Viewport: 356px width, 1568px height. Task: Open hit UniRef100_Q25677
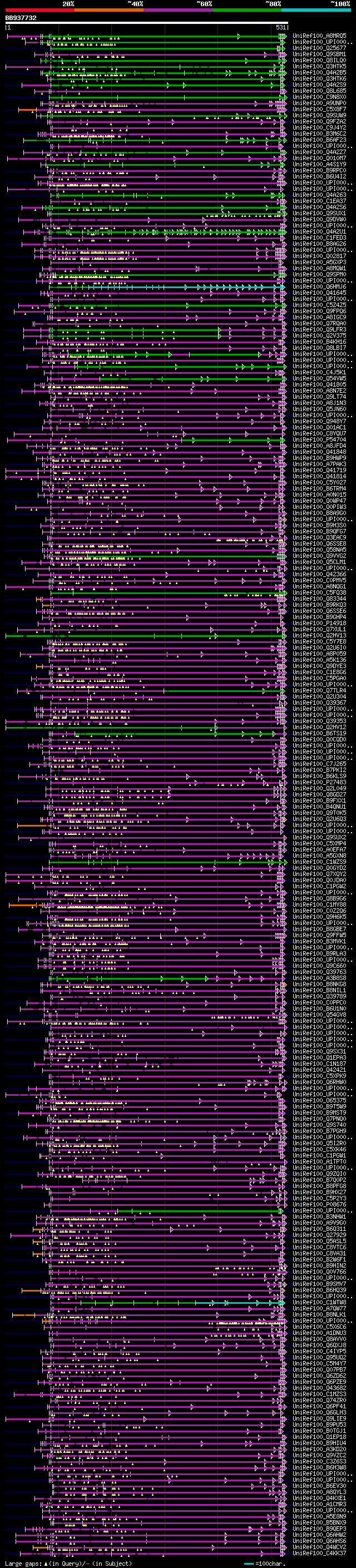click(319, 48)
